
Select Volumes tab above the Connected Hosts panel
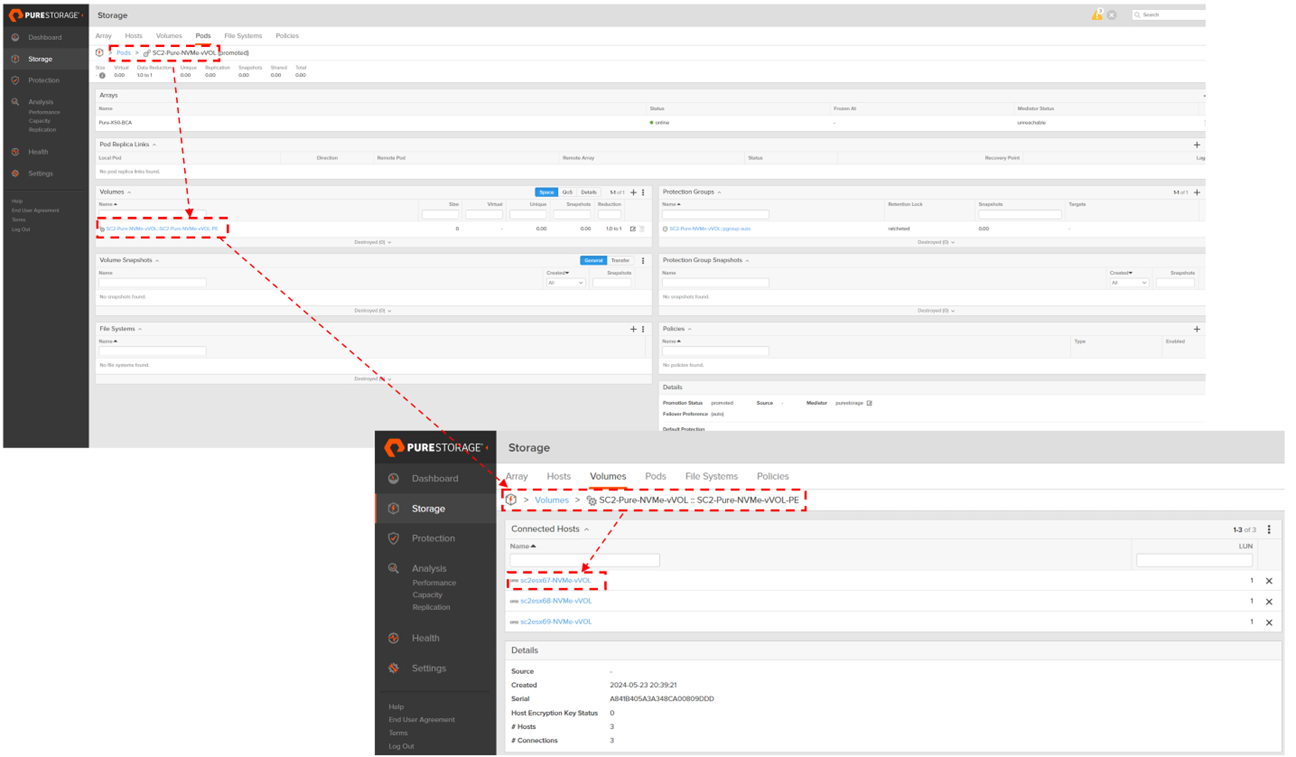coord(607,476)
